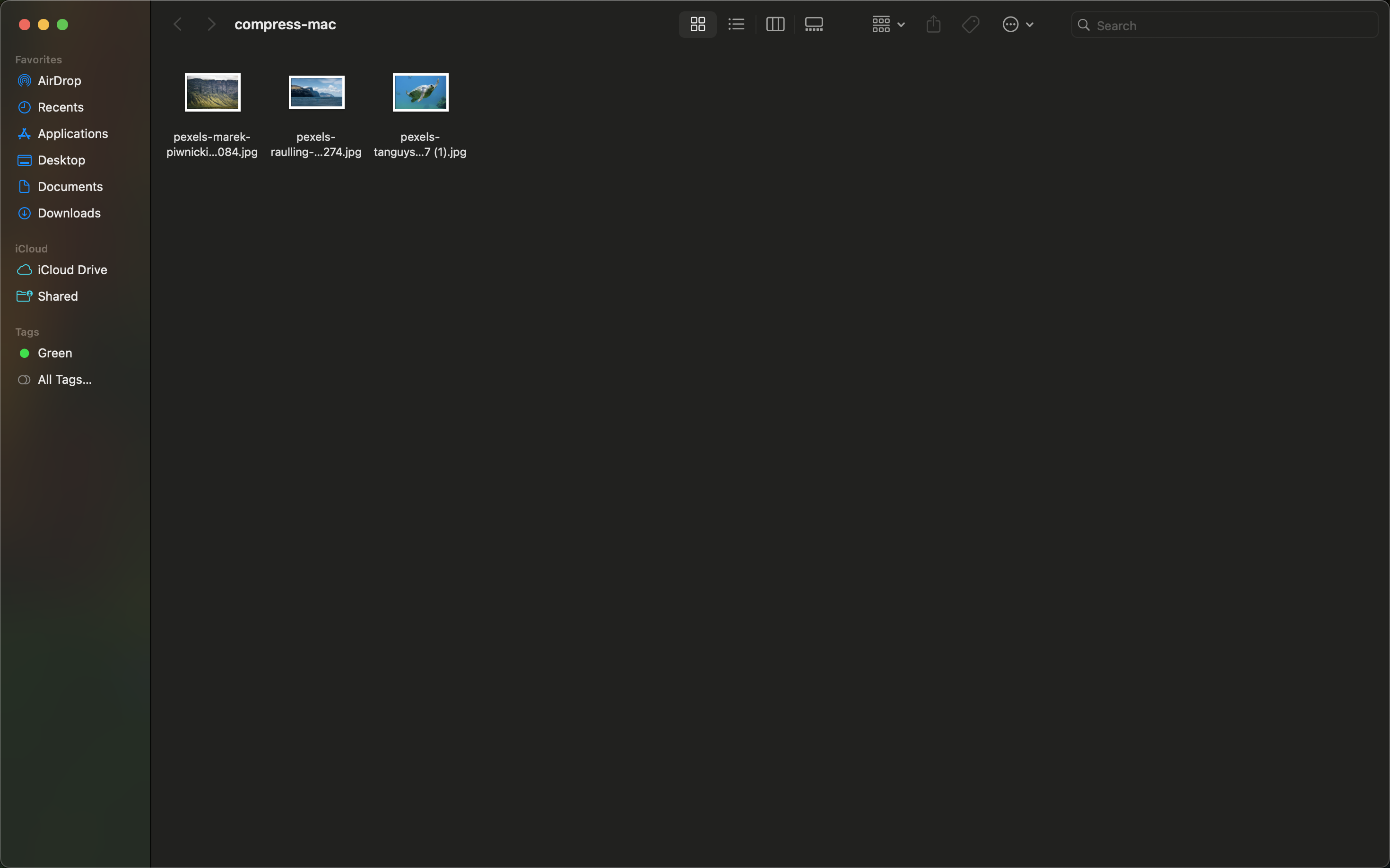Open iCloud Drive from the sidebar
The image size is (1390, 868).
tap(72, 270)
